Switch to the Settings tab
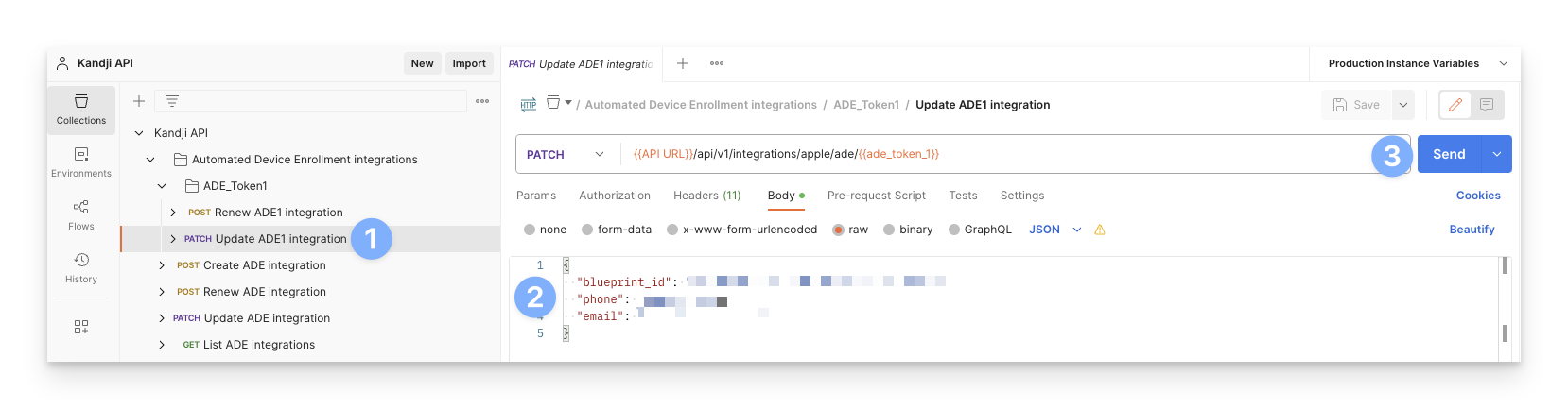 pos(1022,196)
